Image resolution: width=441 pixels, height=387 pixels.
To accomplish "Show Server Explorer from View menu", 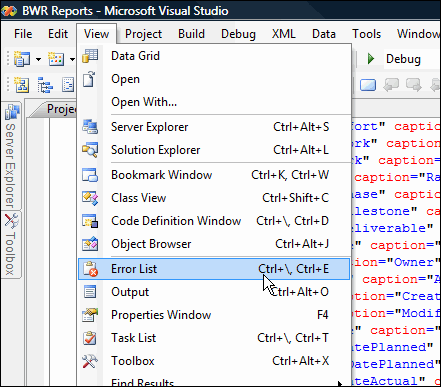I will tap(214, 127).
